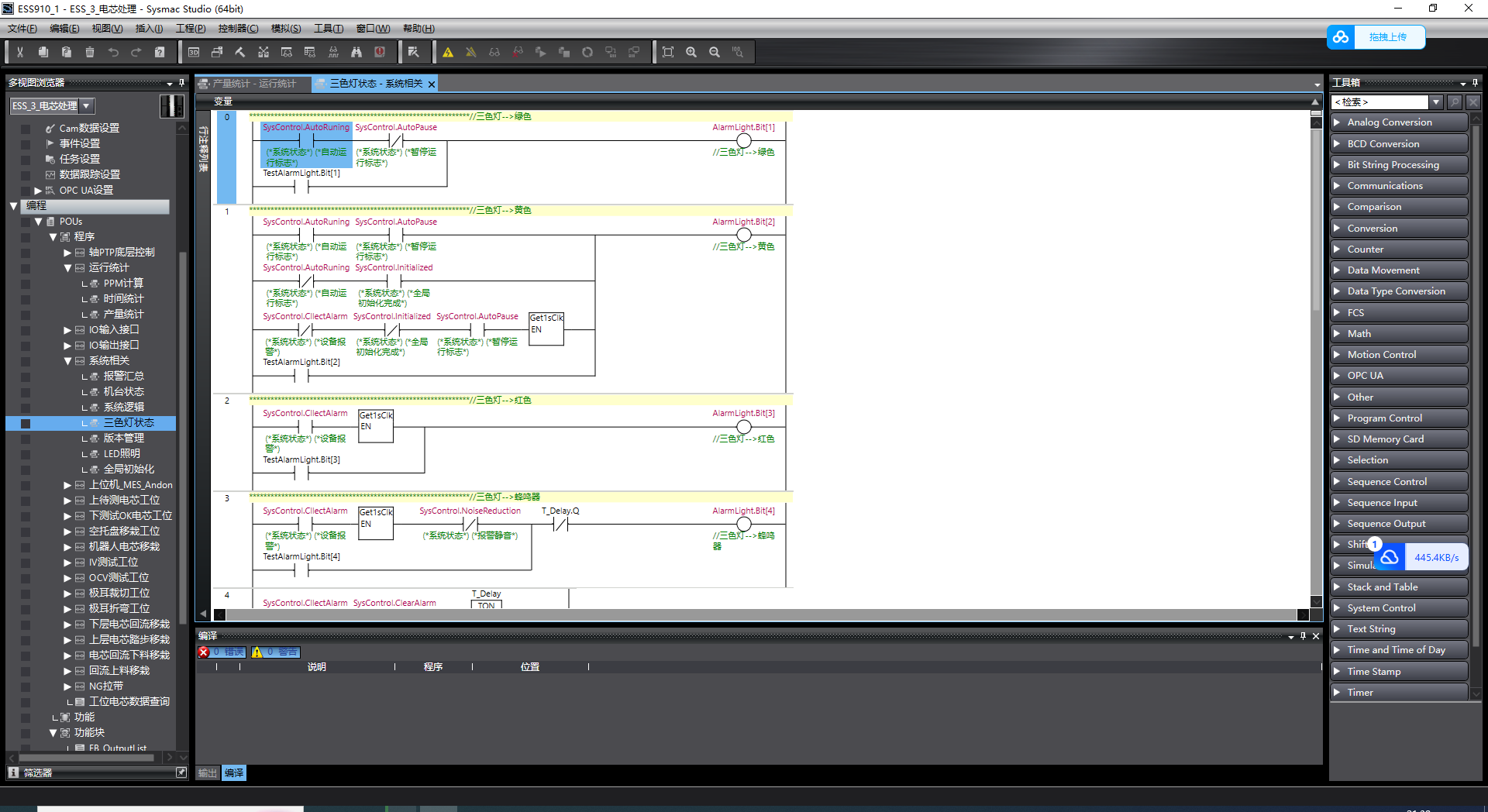Image resolution: width=1488 pixels, height=812 pixels.
Task: Click the toolbox search input field
Action: point(1379,102)
